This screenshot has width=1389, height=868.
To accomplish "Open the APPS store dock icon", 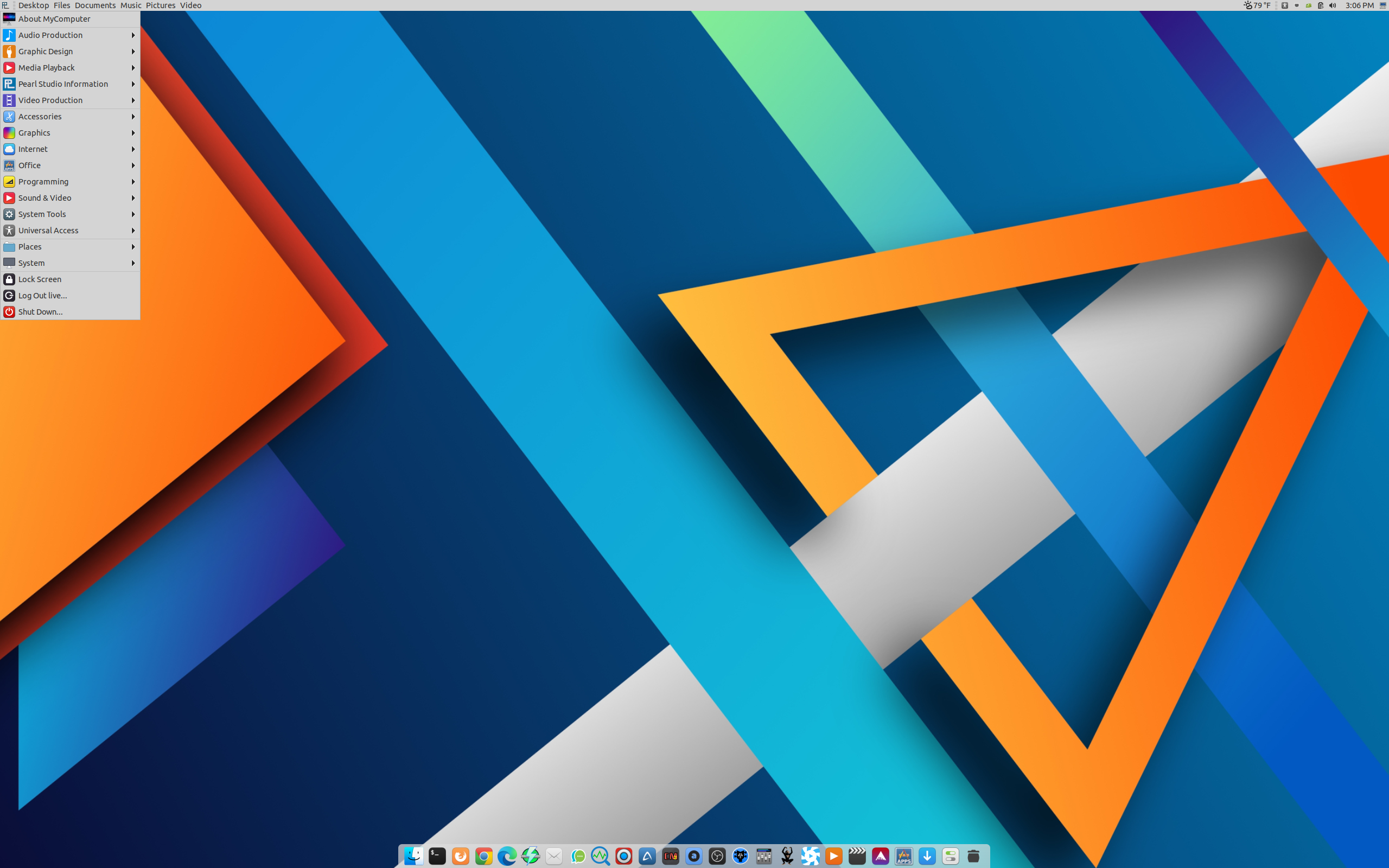I will [904, 856].
